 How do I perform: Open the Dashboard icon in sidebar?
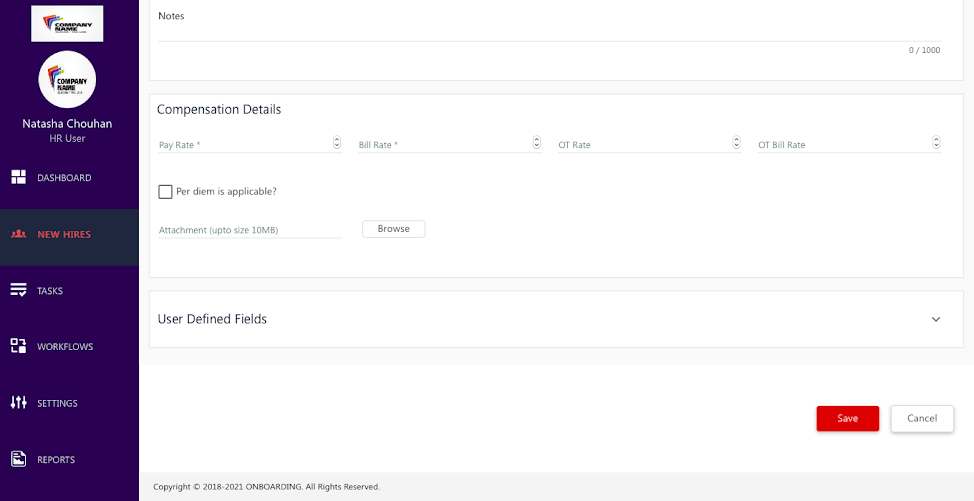click(19, 177)
